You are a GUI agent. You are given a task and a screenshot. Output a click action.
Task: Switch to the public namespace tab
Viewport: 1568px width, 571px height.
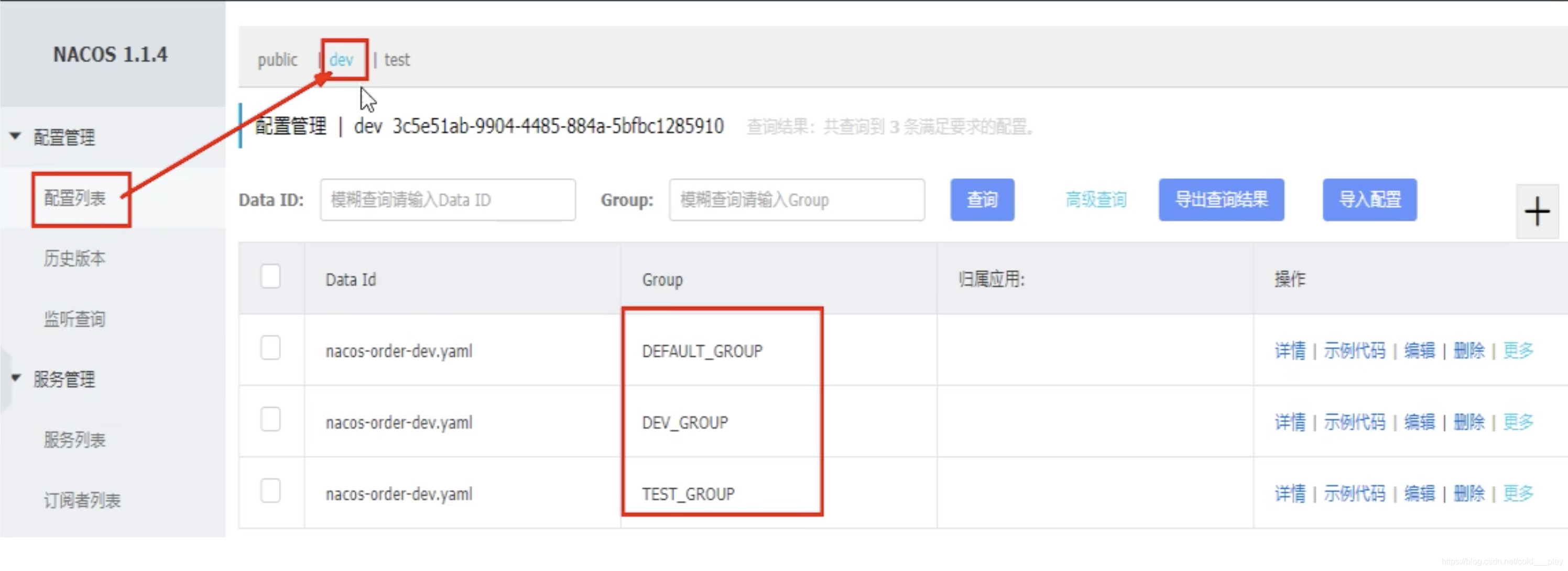tap(278, 60)
